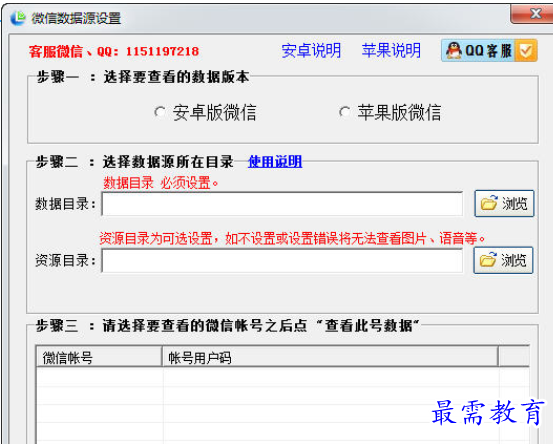553x444 pixels.
Task: Close the 微信数据源设置 window
Action: pyautogui.click(x=532, y=14)
